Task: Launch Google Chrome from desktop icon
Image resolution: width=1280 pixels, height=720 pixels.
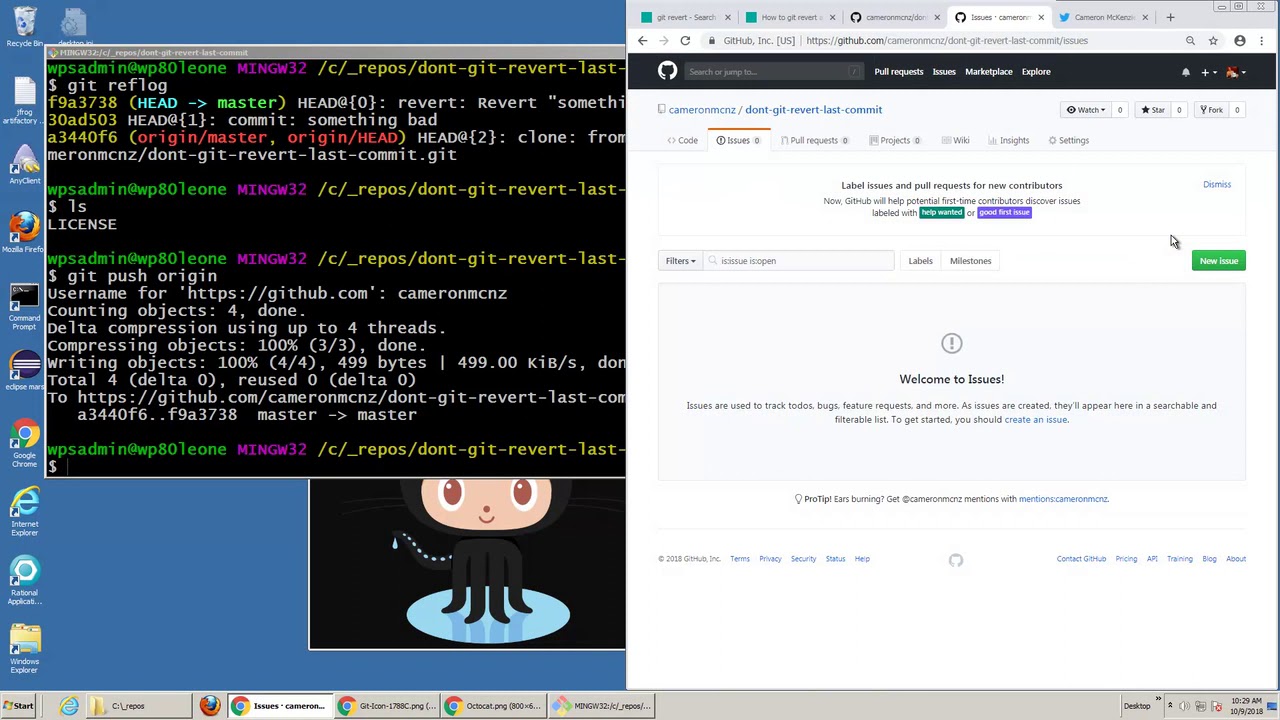Action: [x=24, y=445]
